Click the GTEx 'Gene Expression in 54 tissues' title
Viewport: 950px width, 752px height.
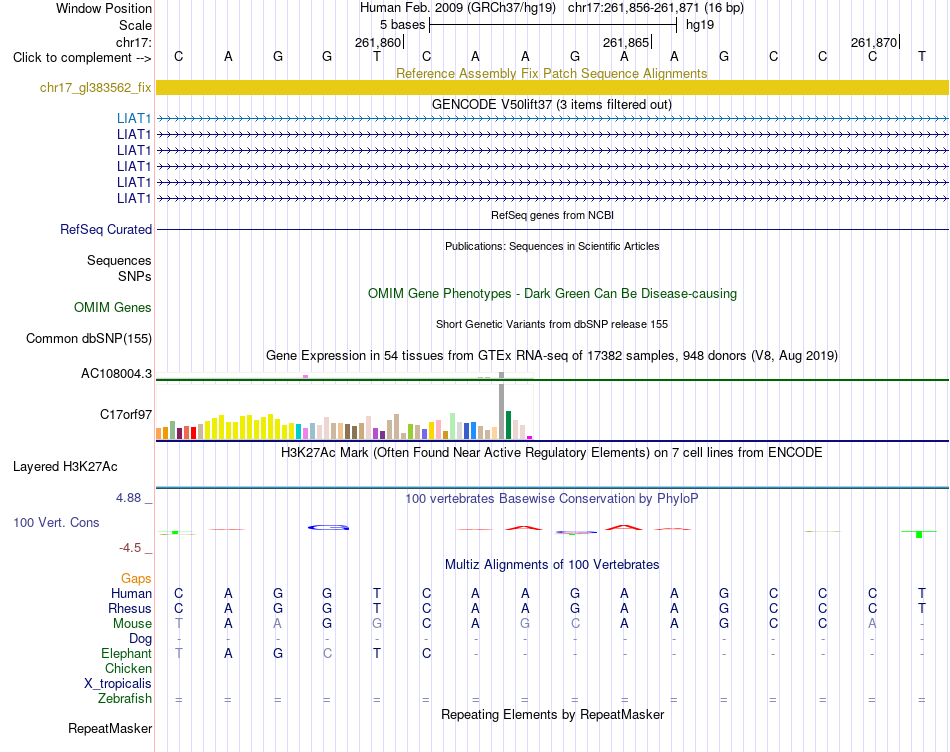pos(552,356)
